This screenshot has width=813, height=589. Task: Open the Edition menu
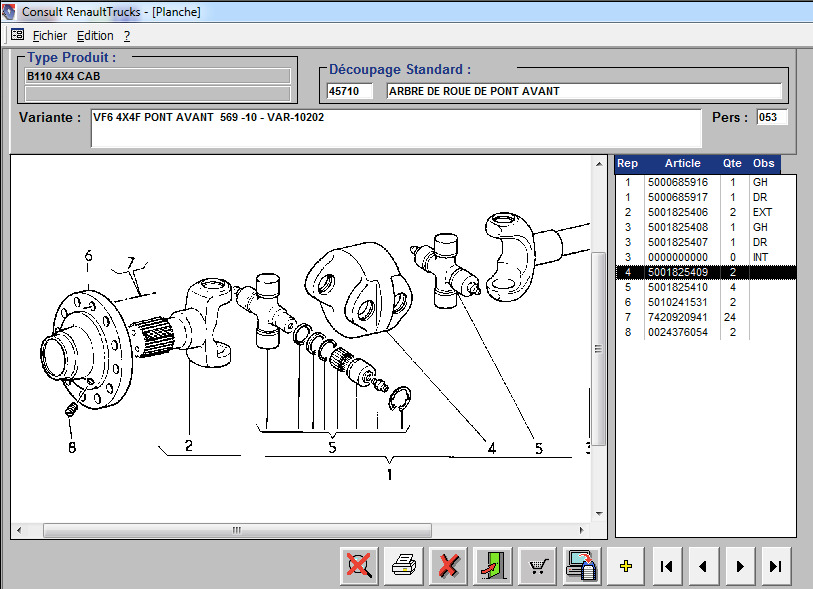[95, 35]
